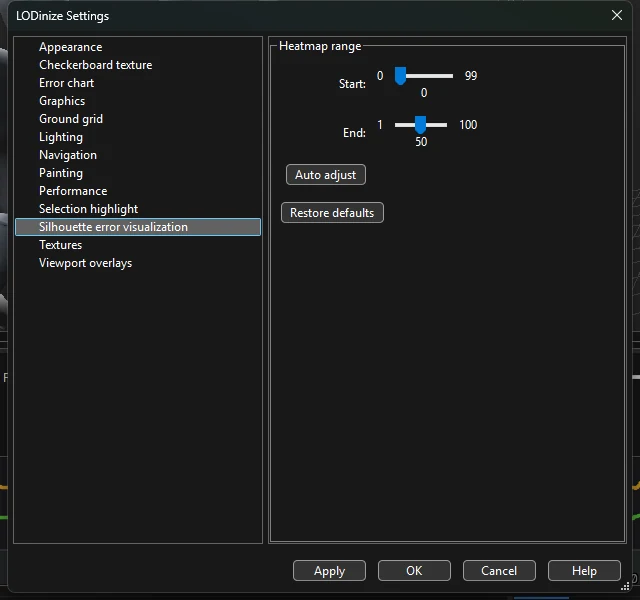This screenshot has width=640, height=600.
Task: Click the End heatmap slider handle
Action: pos(420,125)
